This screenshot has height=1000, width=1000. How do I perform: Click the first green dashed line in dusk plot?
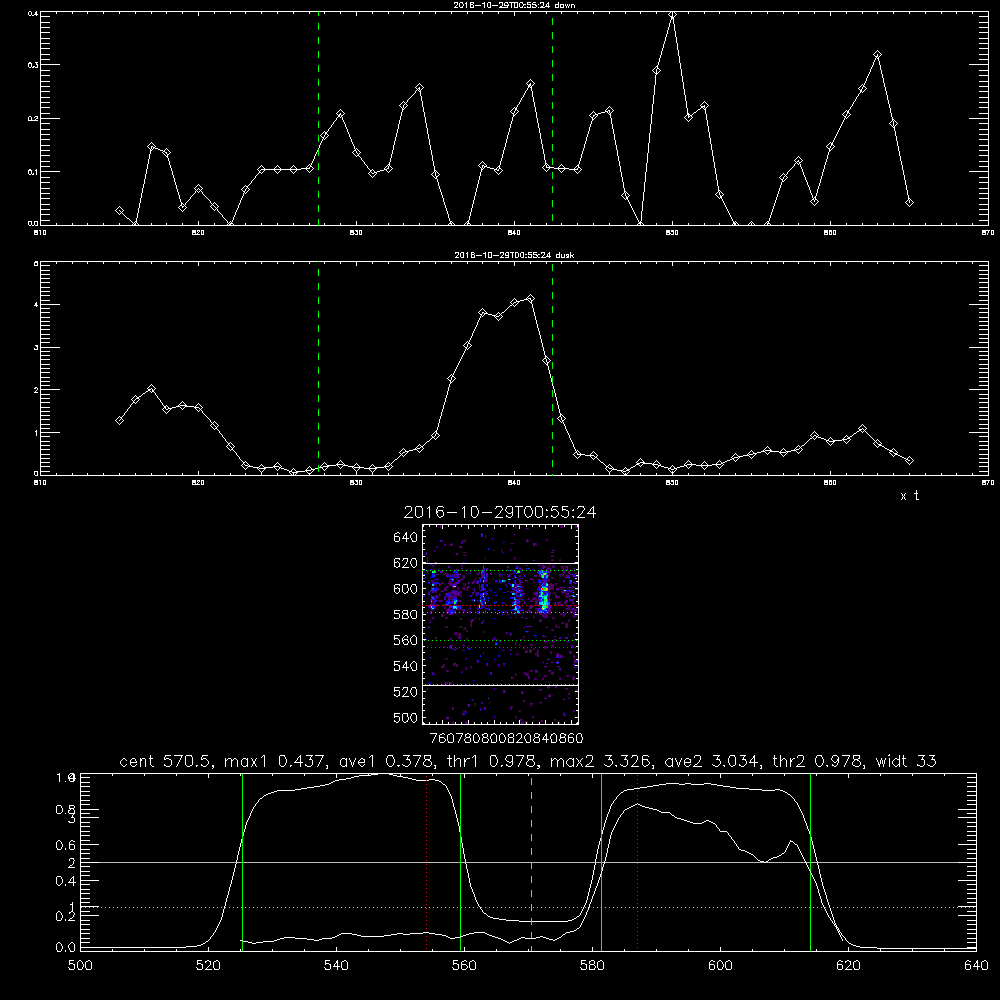click(x=318, y=368)
